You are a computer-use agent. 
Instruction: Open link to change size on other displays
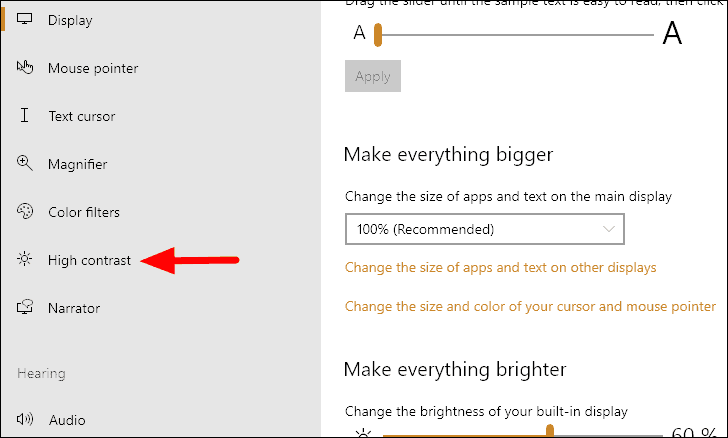coord(500,268)
